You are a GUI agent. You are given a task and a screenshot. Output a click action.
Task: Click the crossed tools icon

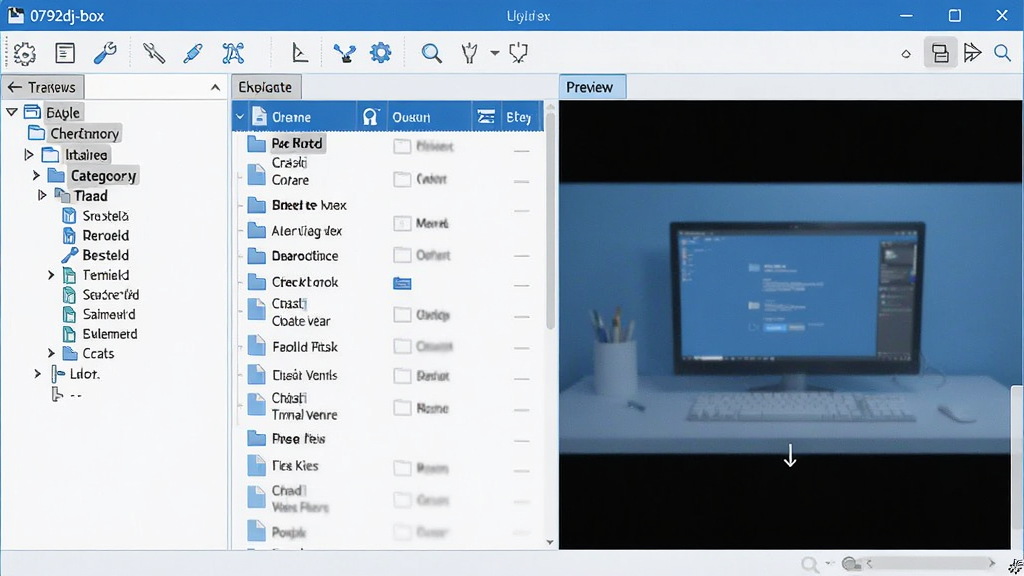[x=154, y=53]
